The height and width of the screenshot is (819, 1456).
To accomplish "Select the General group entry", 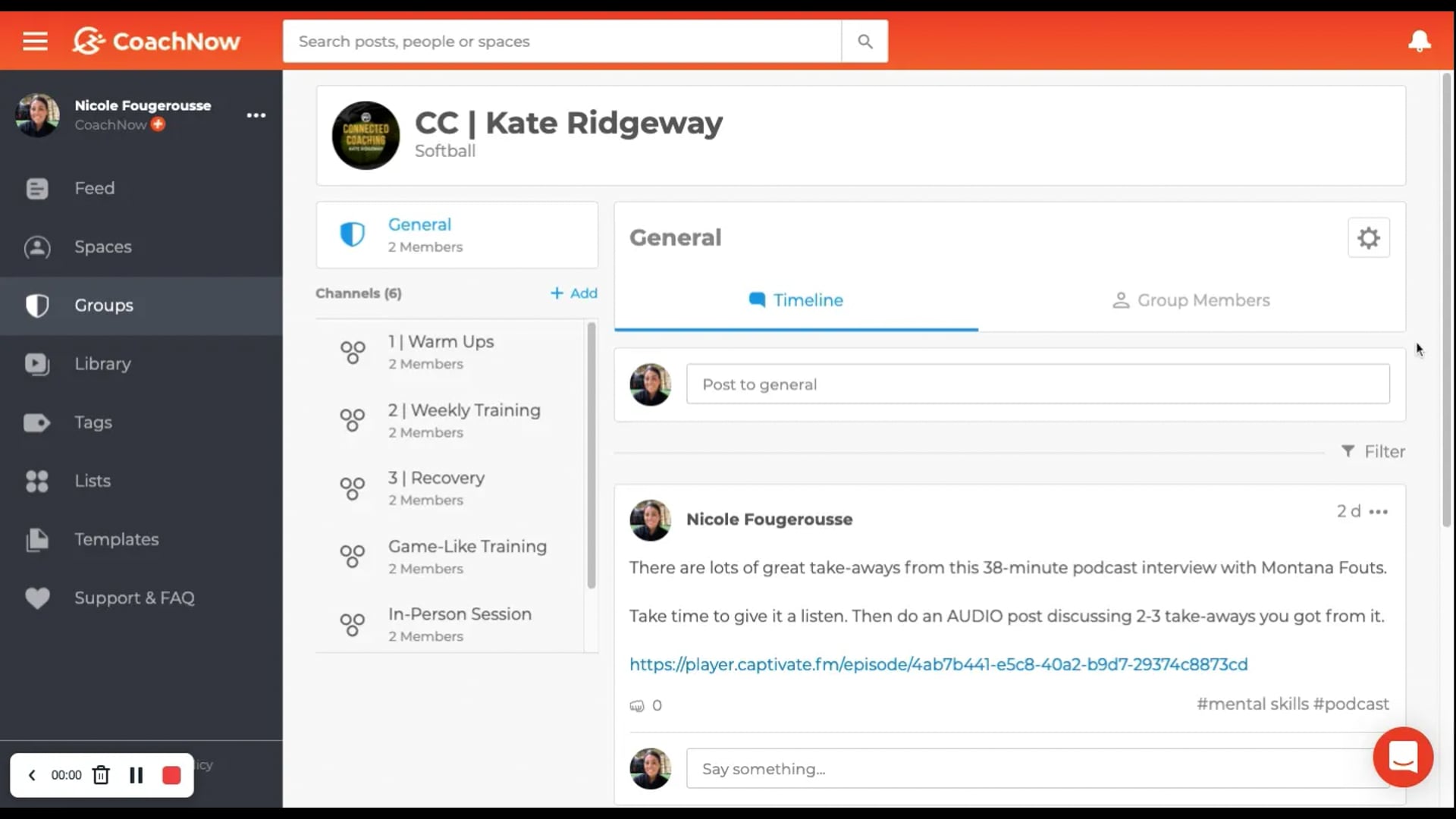I will click(x=457, y=234).
